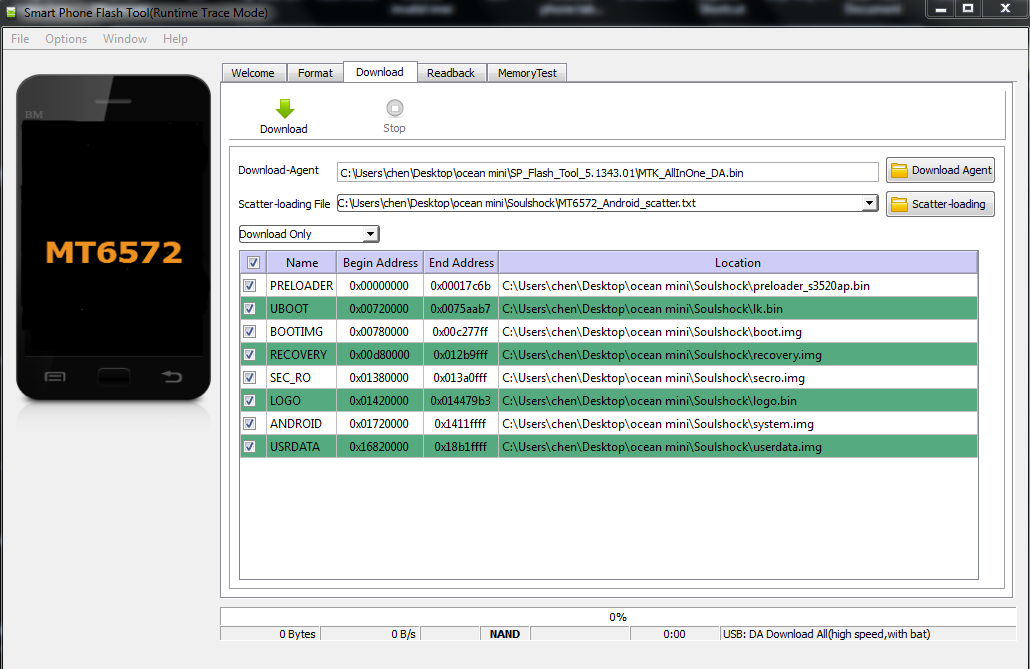Open the Window menu
Screen dimensions: 1030x669
click(x=125, y=39)
